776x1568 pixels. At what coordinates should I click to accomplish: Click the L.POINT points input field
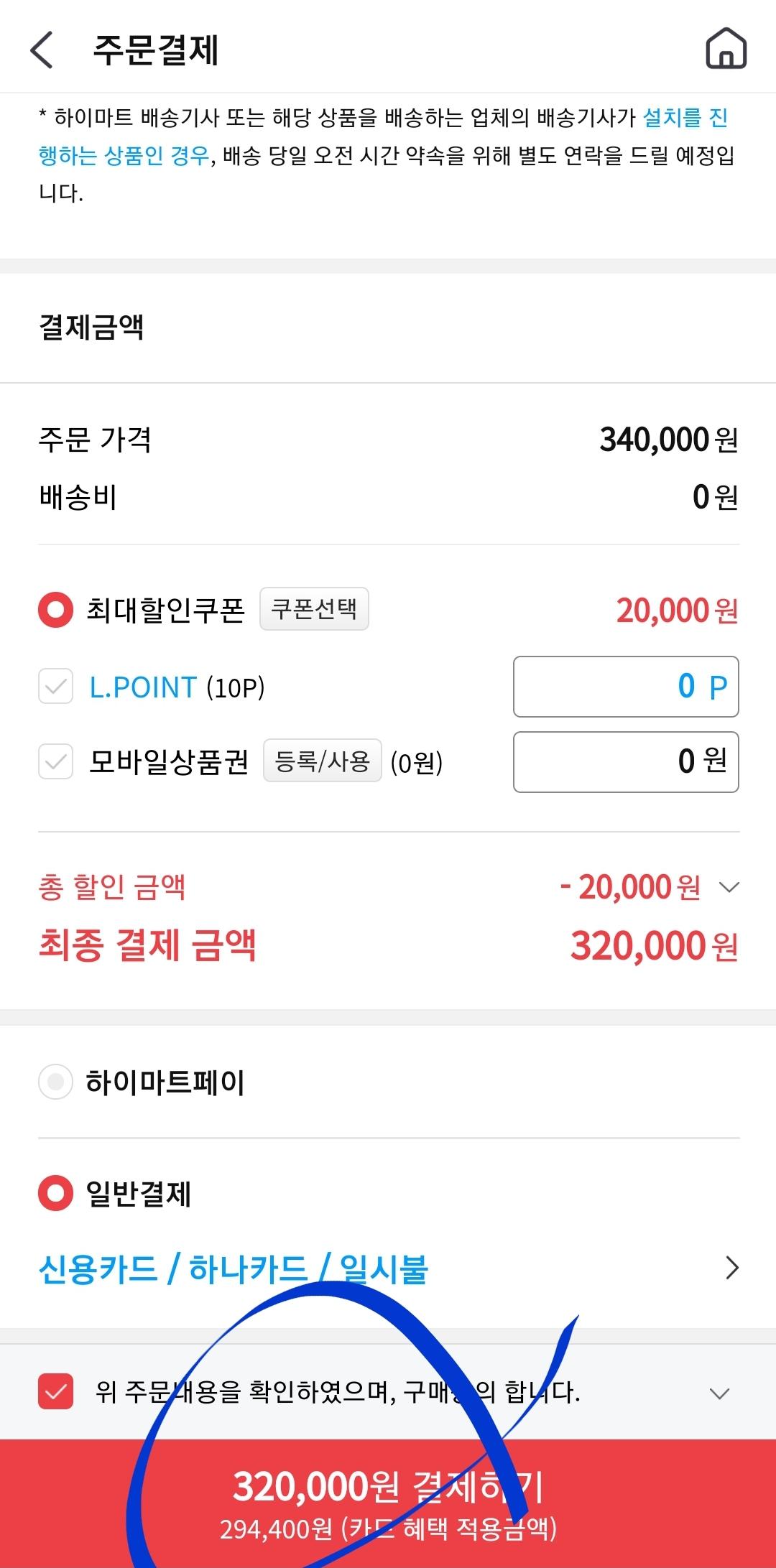(625, 687)
